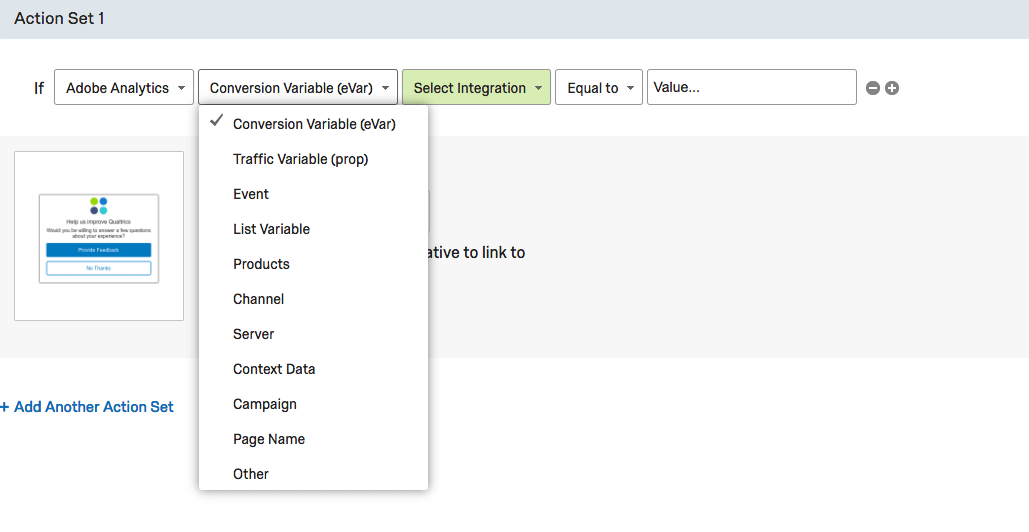Viewport: 1029px width, 532px height.
Task: Open the Equal to operator dropdown
Action: 598,87
